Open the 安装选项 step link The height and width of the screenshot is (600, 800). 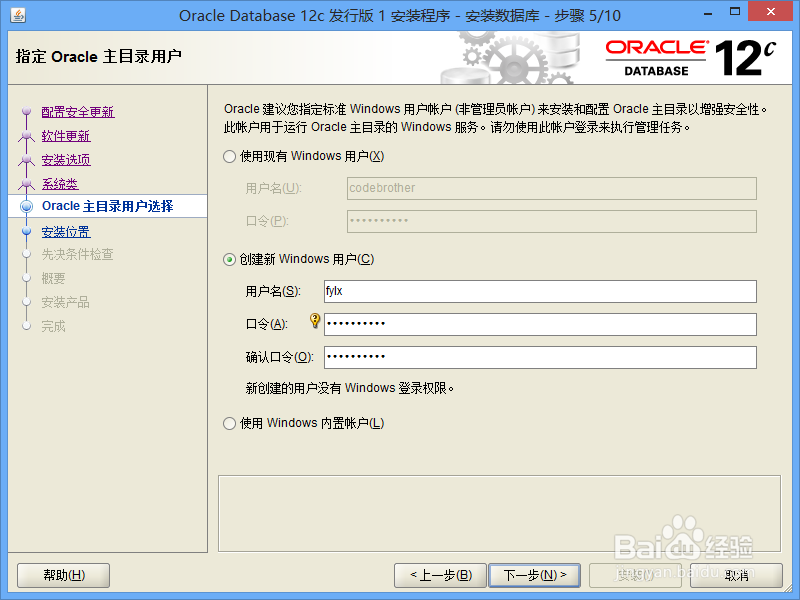pos(66,160)
